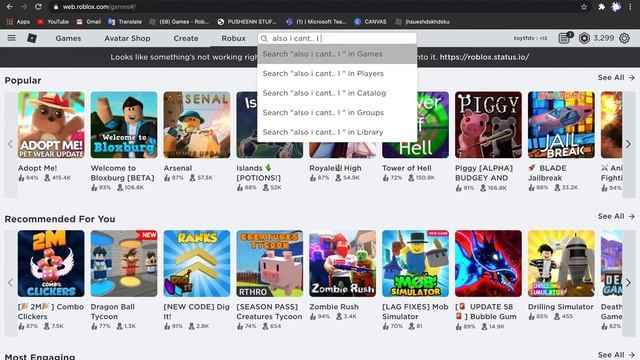Image resolution: width=640 pixels, height=360 pixels.
Task: Click the Royale High game title
Action: pos(335,168)
